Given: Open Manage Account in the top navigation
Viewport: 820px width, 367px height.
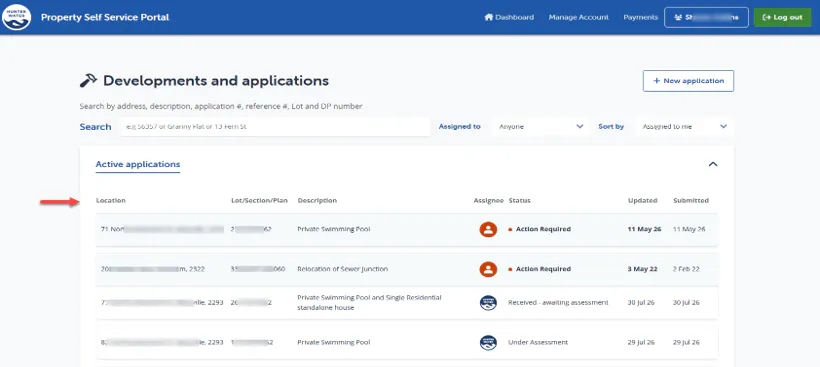Looking at the screenshot, I should (578, 17).
